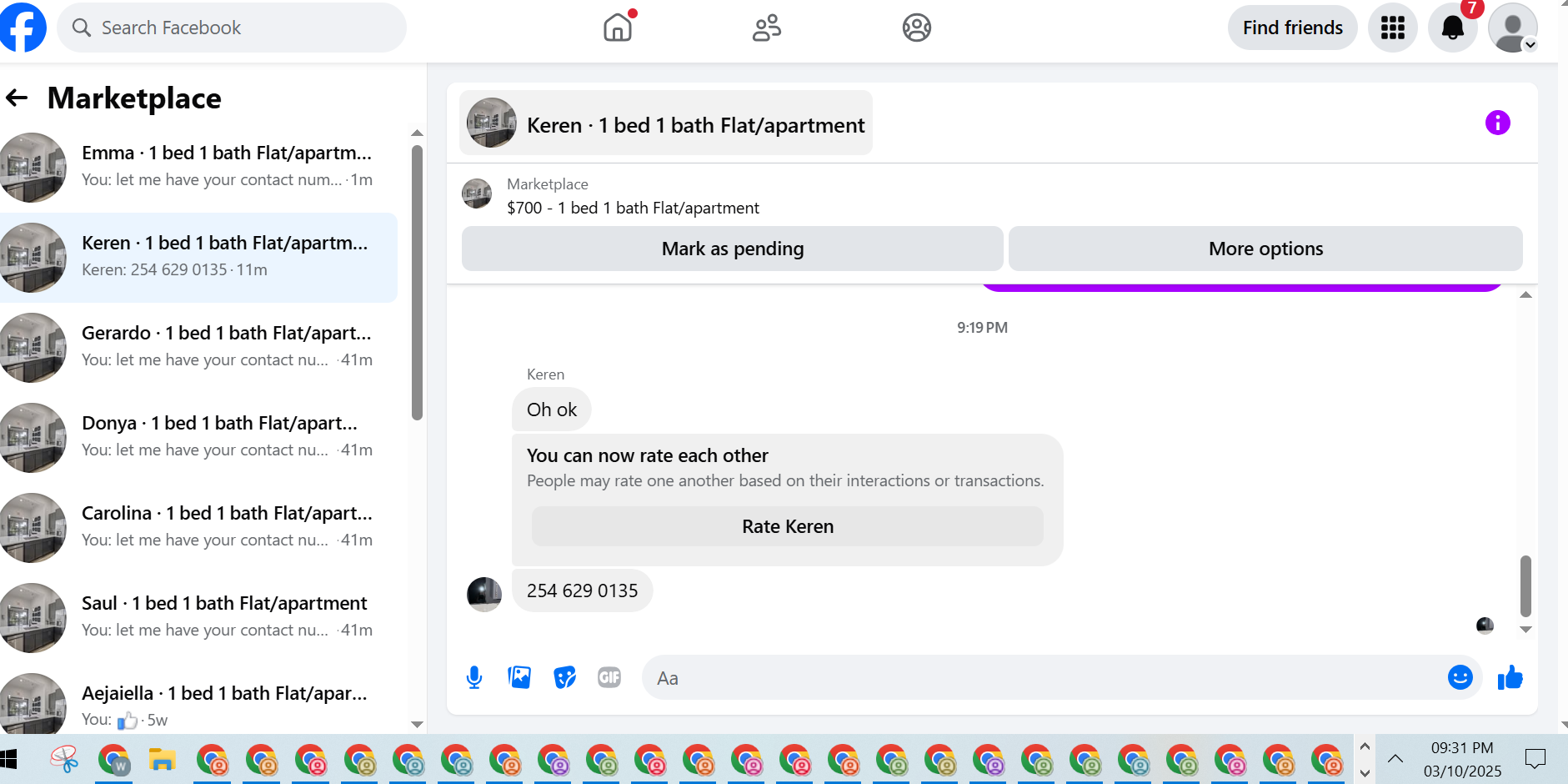Viewport: 1568px width, 784px height.
Task: Go back using the Marketplace back arrow
Action: [17, 98]
